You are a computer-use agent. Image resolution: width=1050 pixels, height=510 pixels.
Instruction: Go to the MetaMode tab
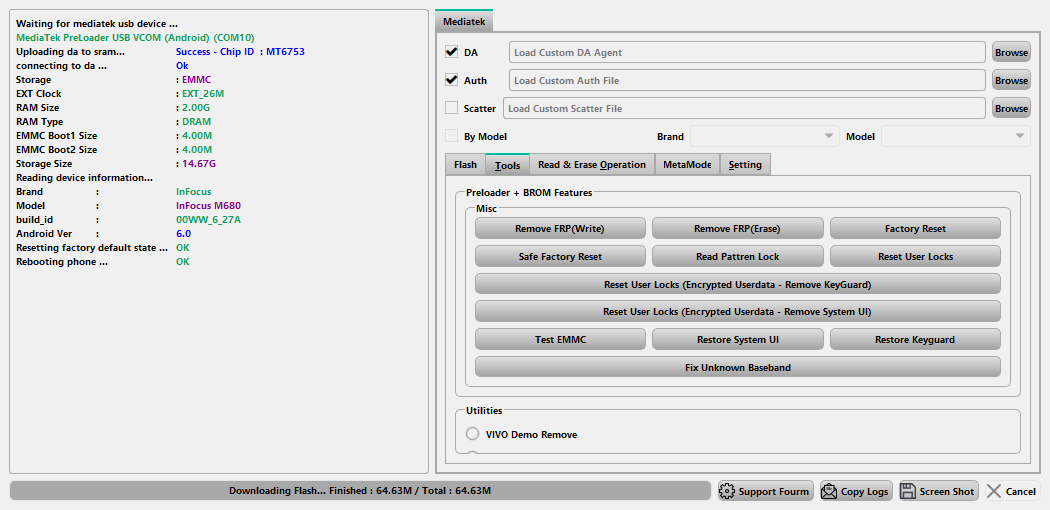[x=687, y=165]
